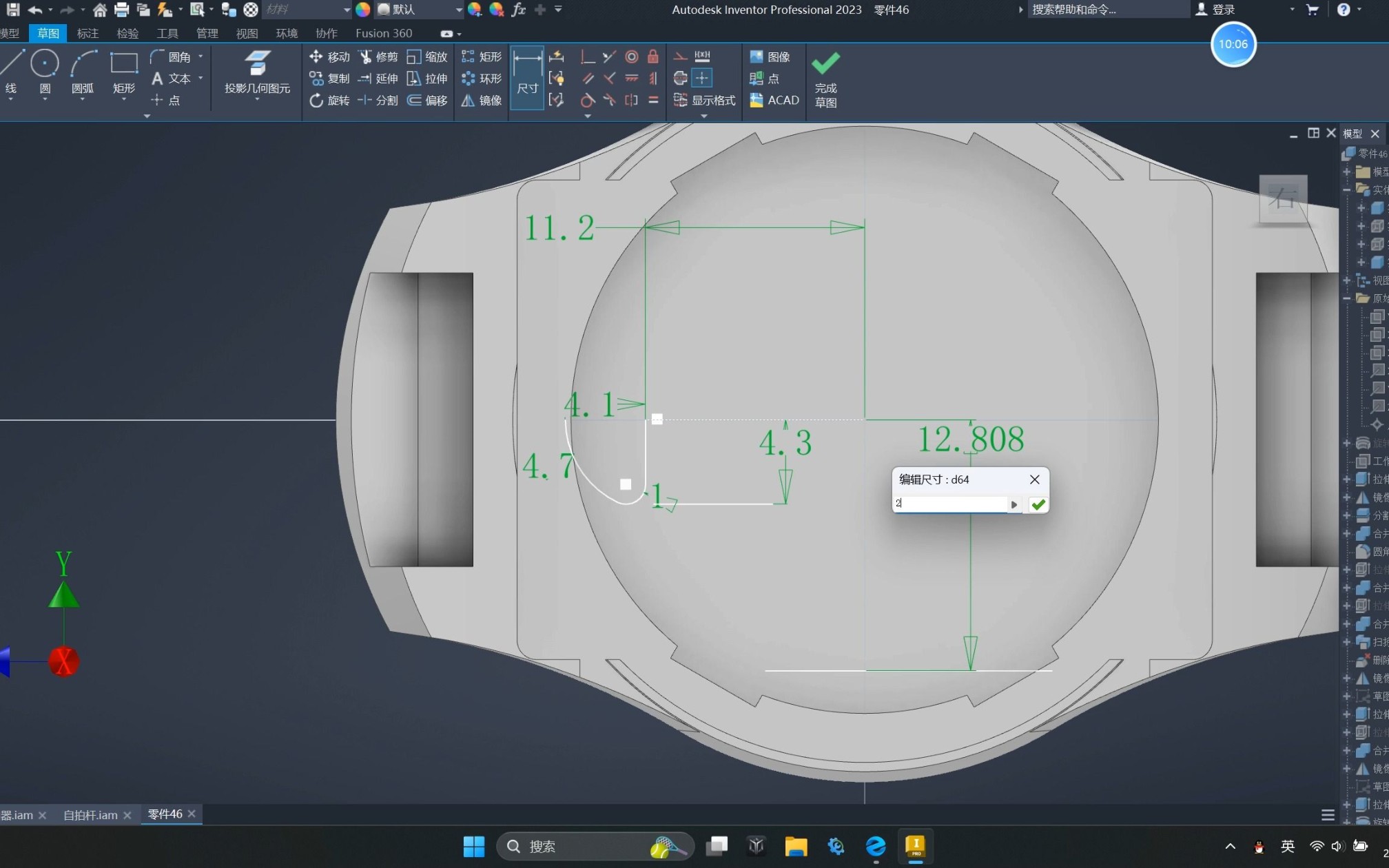Toggle the centerline format button
The image size is (1389, 868).
point(680,78)
